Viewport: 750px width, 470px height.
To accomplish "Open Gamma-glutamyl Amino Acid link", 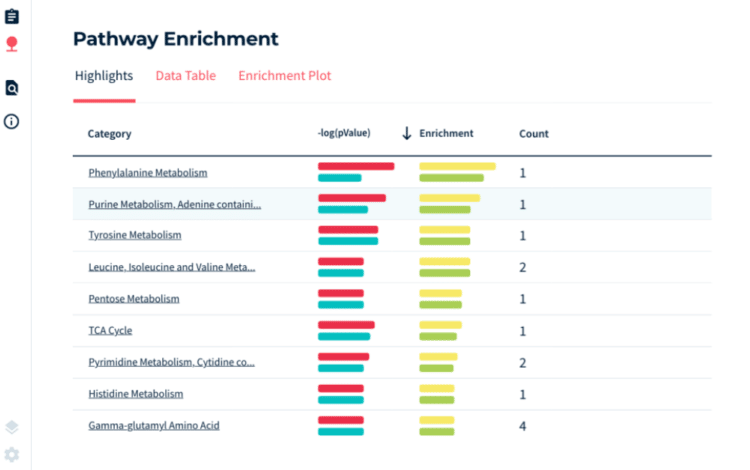I will 153,425.
